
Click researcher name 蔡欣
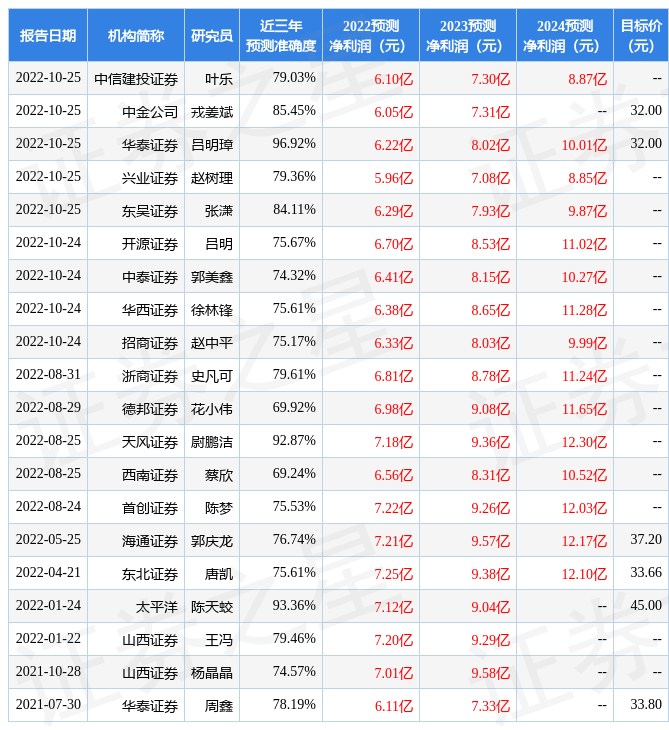(219, 475)
